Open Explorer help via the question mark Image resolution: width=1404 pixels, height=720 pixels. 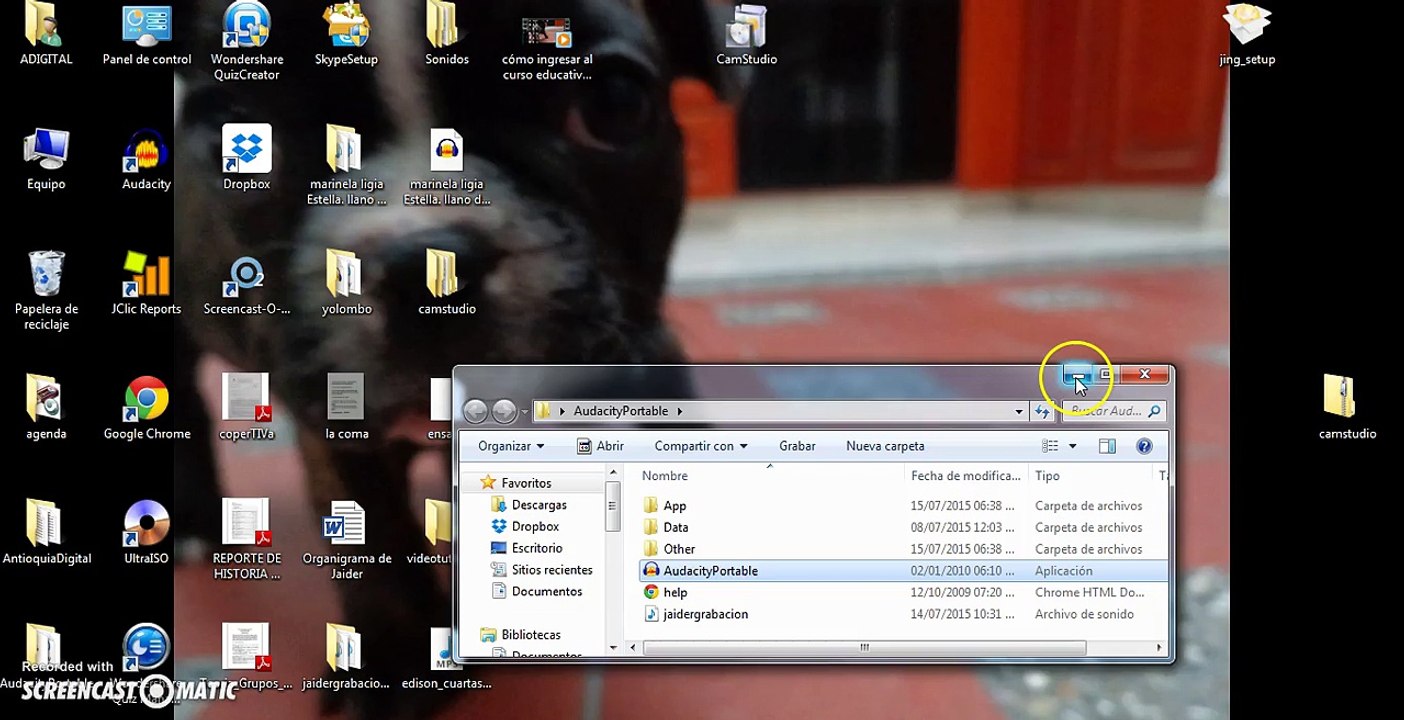(x=1144, y=446)
